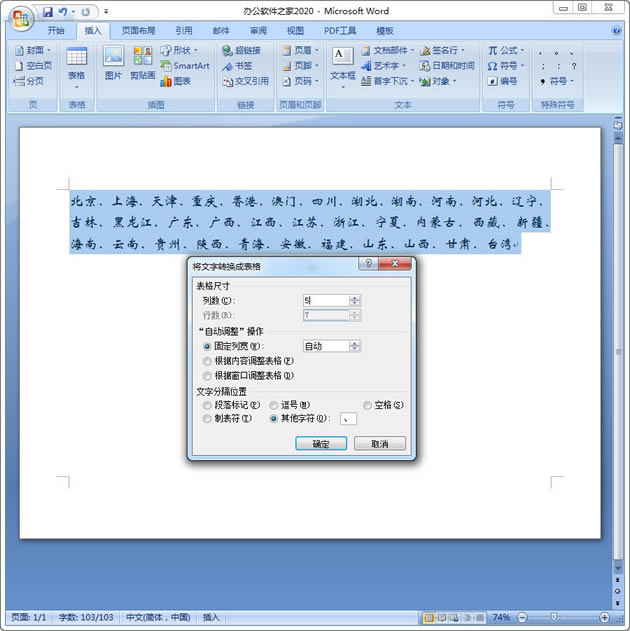Switch to the Page Layout tab

[138, 31]
